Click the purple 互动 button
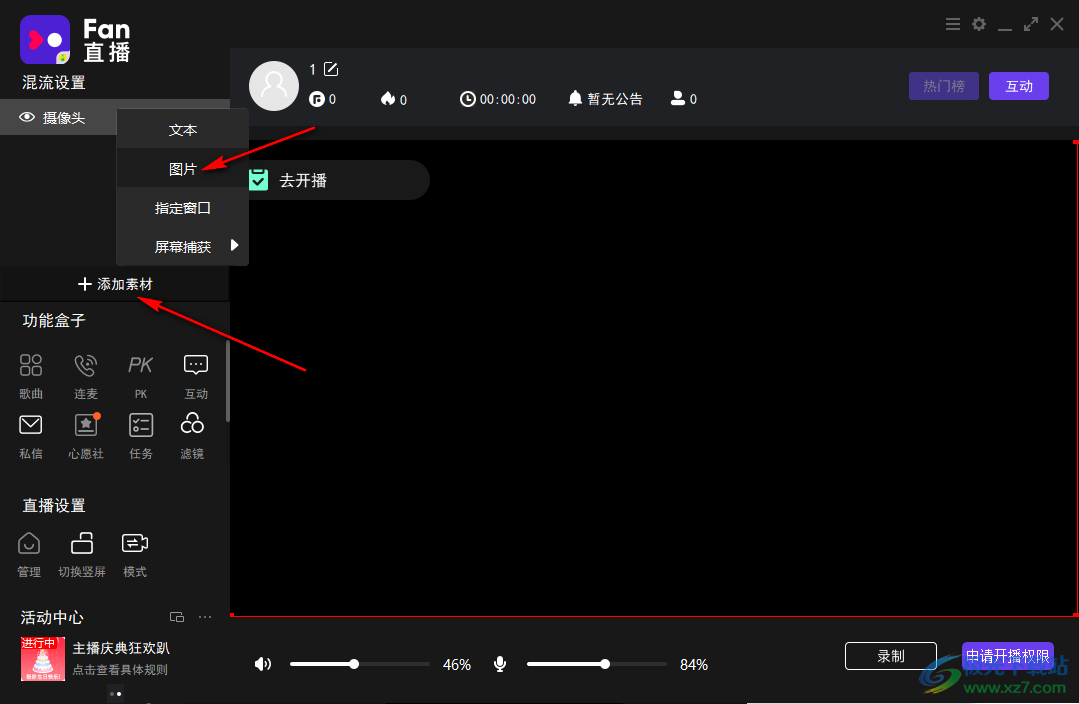This screenshot has height=704, width=1079. 1018,86
